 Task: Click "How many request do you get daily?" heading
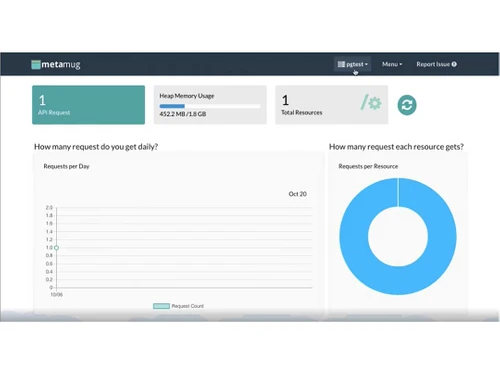coord(96,147)
